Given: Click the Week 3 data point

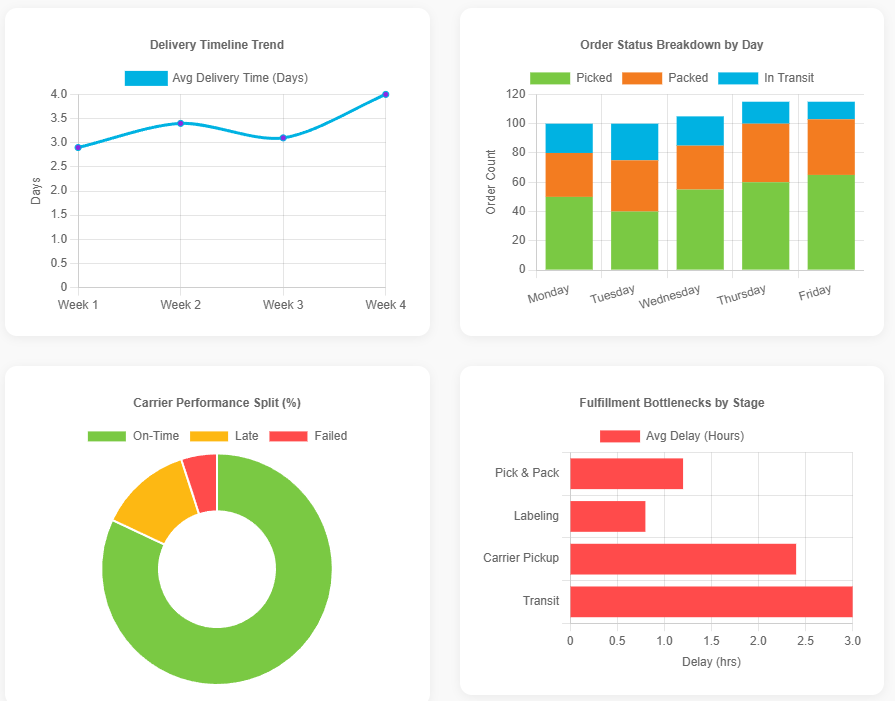Looking at the screenshot, I should click(x=283, y=138).
